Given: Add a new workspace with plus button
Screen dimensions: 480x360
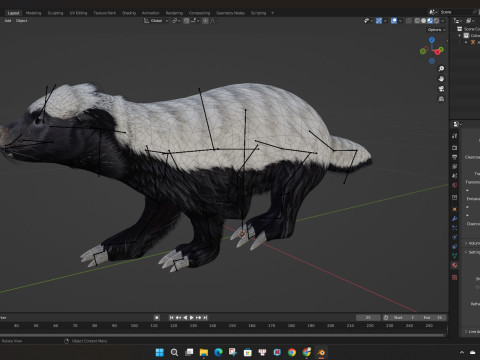Looking at the screenshot, I should [x=272, y=13].
